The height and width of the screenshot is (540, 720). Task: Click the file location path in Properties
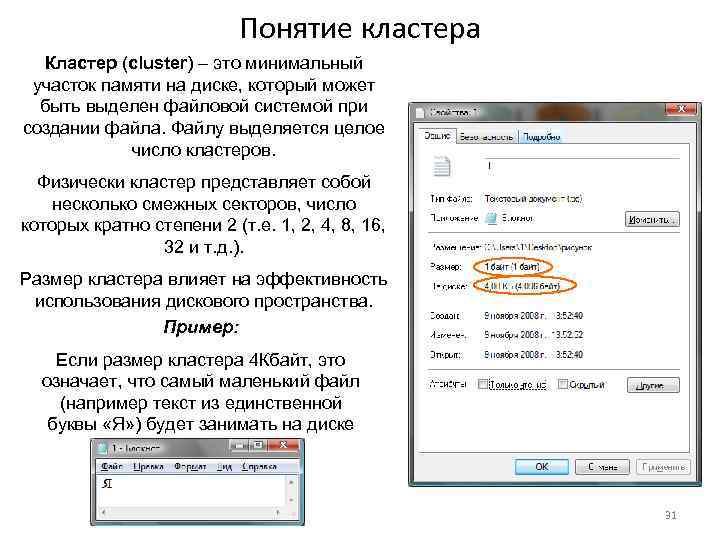click(x=538, y=248)
